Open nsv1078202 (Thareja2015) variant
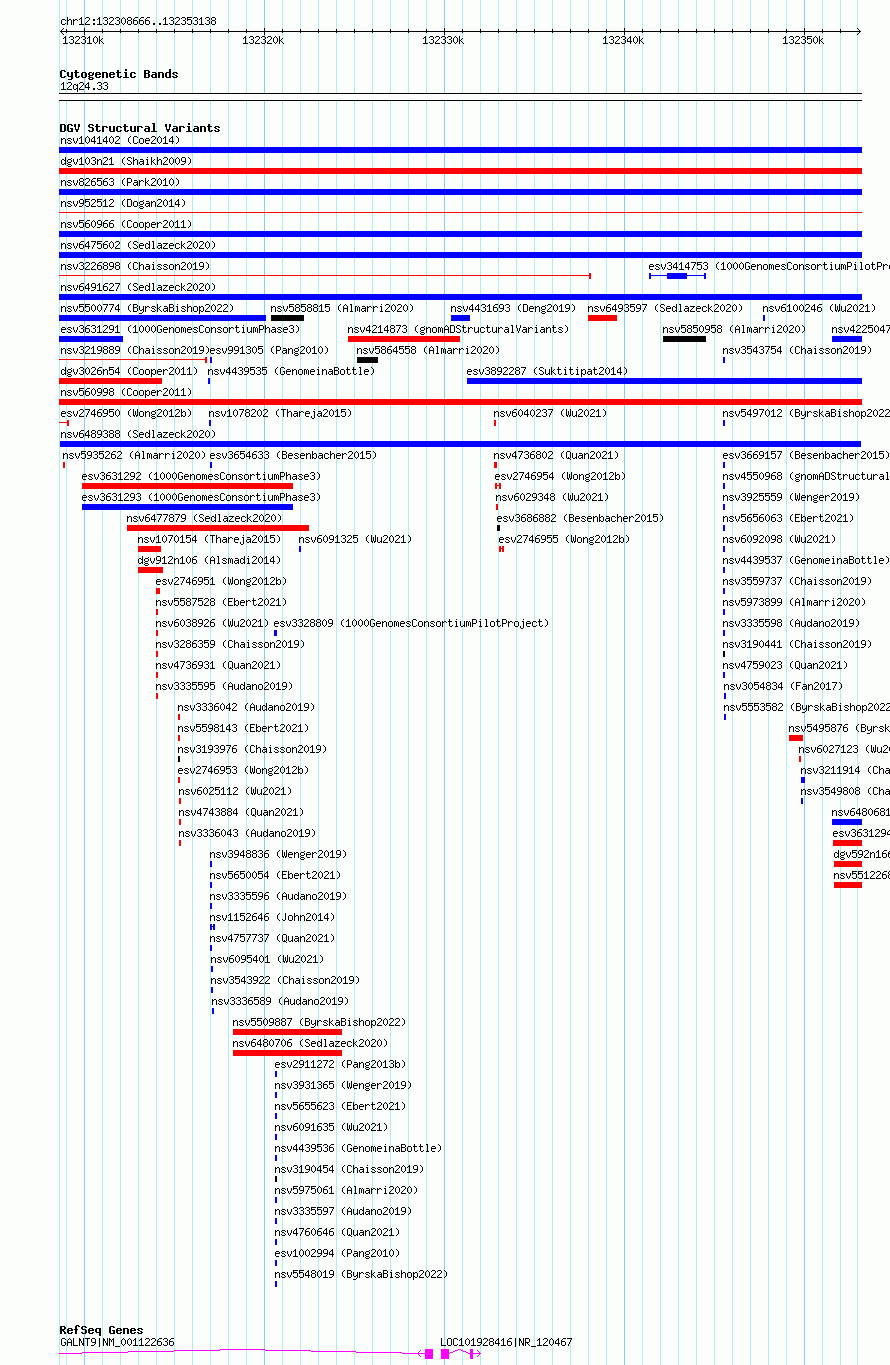890x1365 pixels. tap(280, 413)
